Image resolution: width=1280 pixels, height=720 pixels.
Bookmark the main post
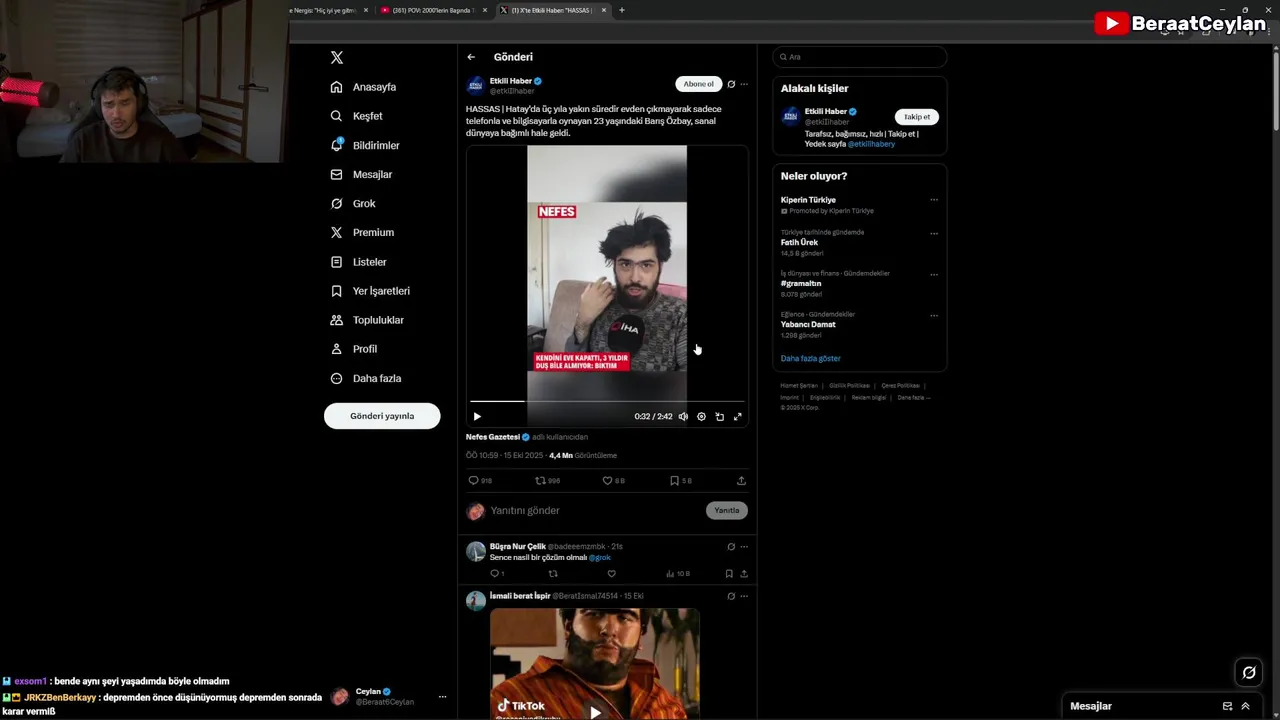click(x=674, y=481)
